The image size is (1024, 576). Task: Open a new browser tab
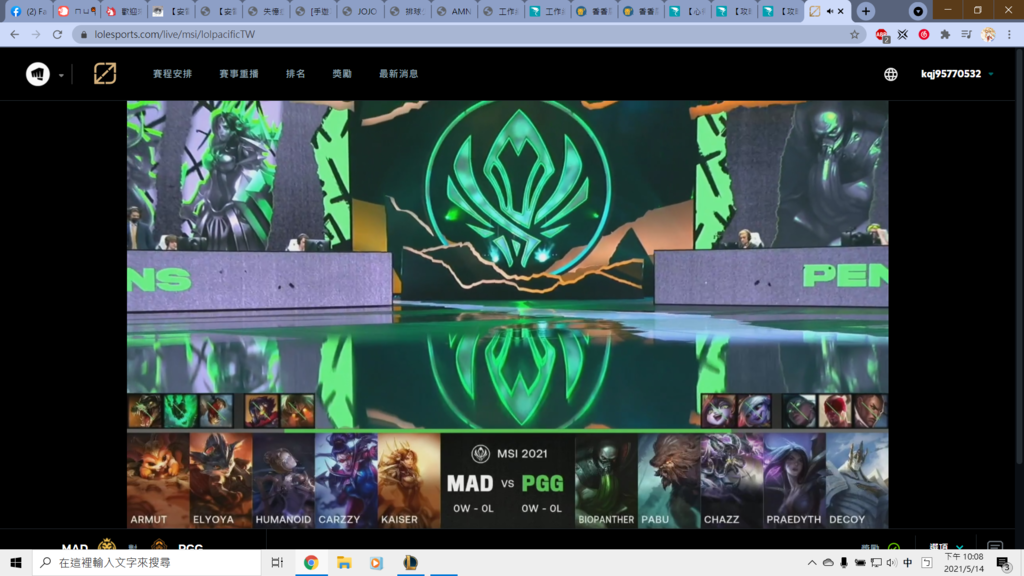(866, 11)
